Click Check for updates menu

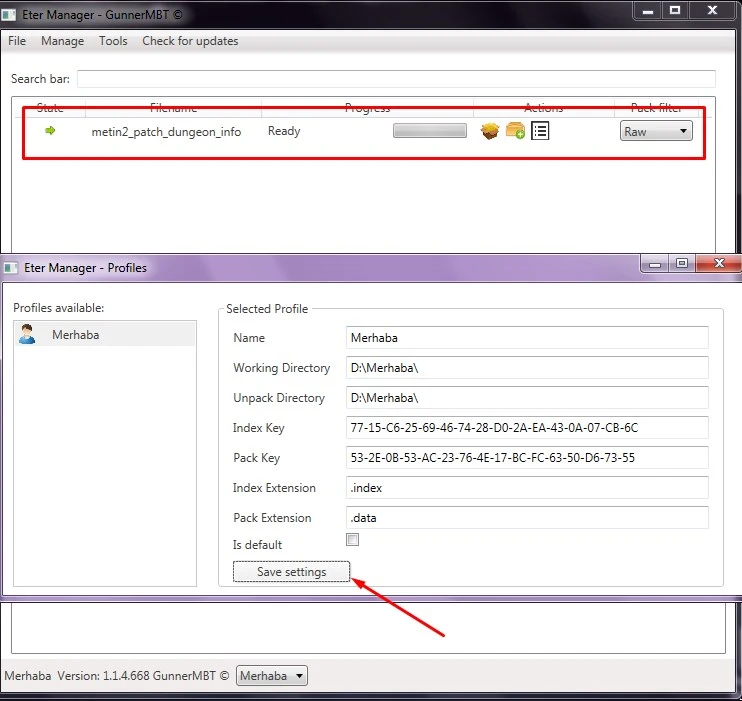tap(190, 41)
